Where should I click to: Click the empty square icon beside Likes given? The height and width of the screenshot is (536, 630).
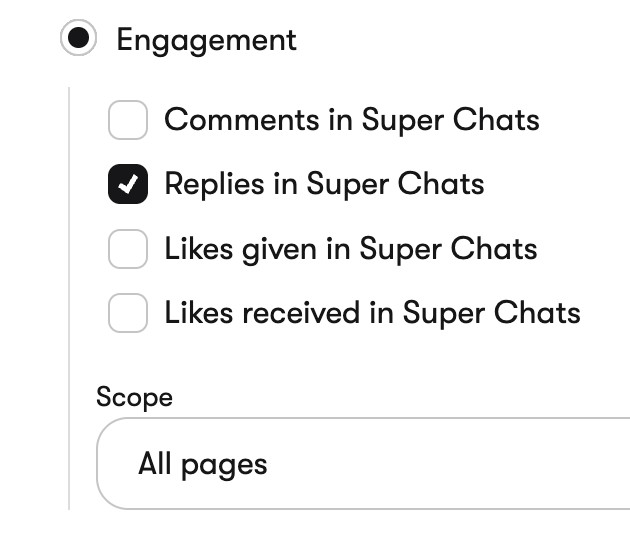[x=128, y=249]
